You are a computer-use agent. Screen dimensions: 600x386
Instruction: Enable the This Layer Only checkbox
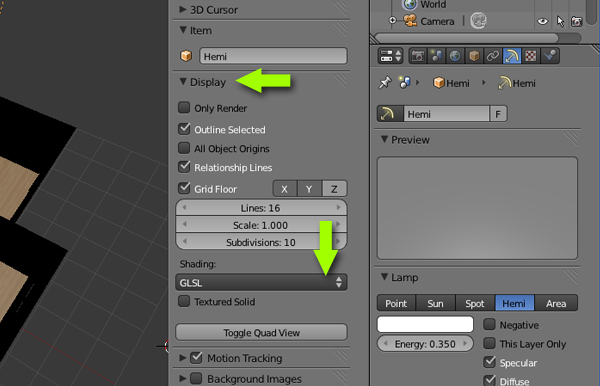[489, 343]
